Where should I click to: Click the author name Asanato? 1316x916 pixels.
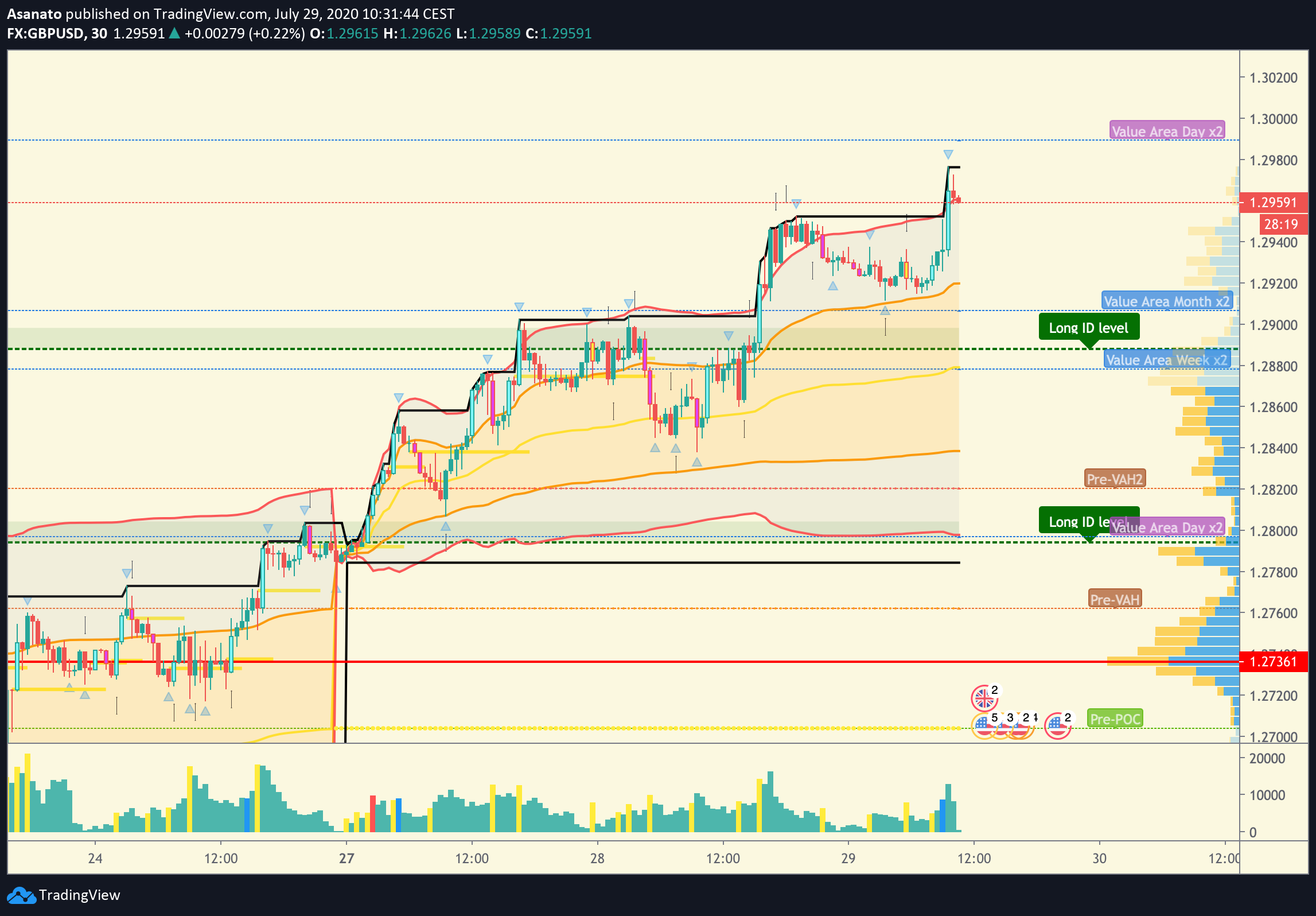pos(34,14)
